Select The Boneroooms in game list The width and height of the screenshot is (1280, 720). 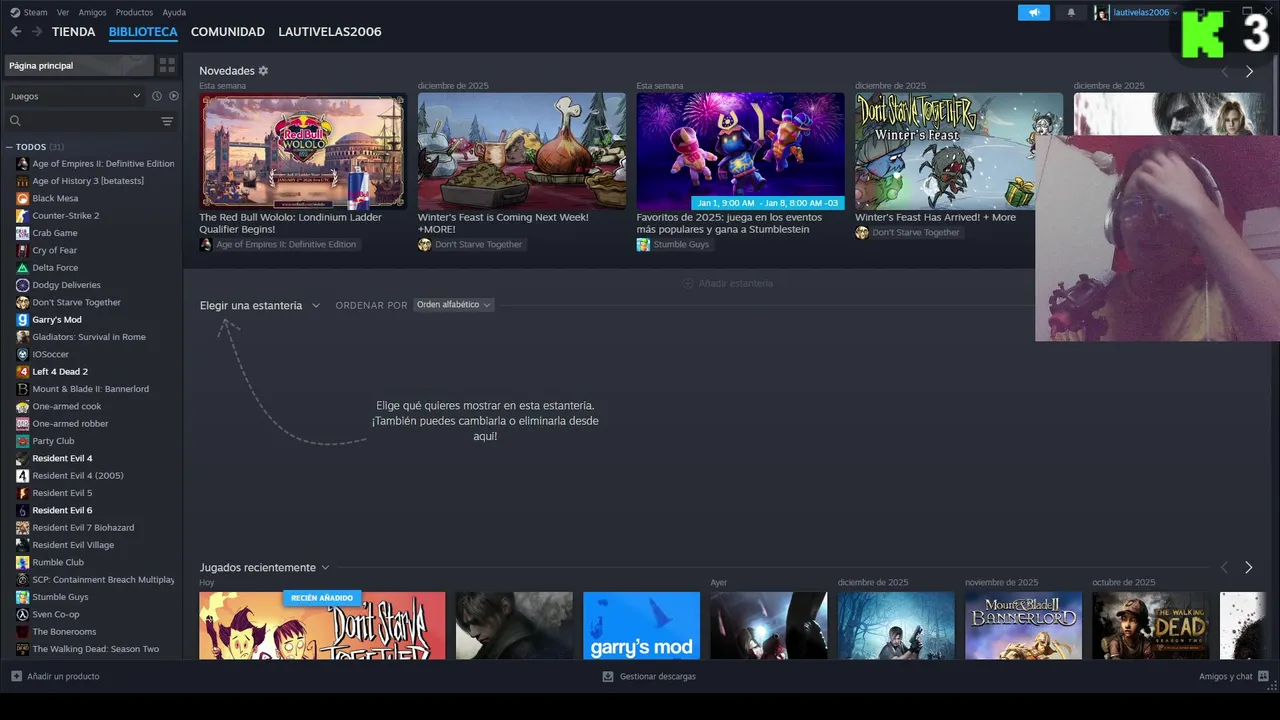tap(64, 632)
